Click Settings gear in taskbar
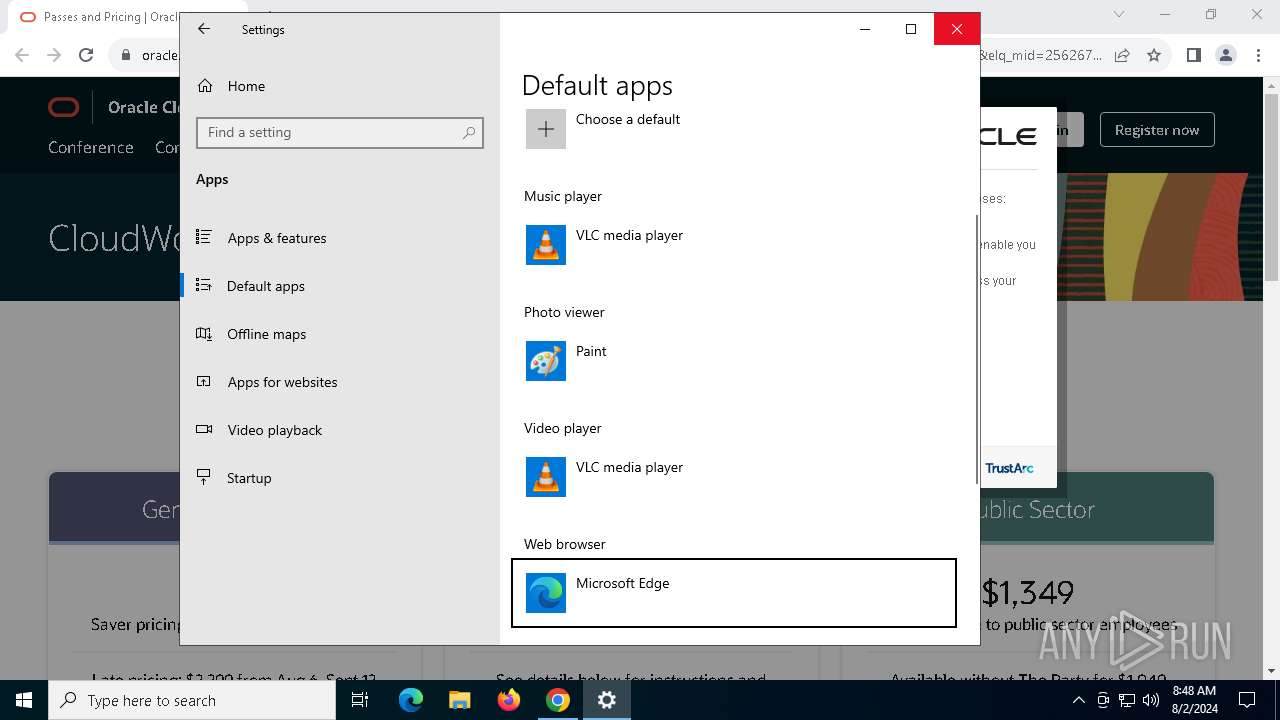1280x720 pixels. point(607,700)
